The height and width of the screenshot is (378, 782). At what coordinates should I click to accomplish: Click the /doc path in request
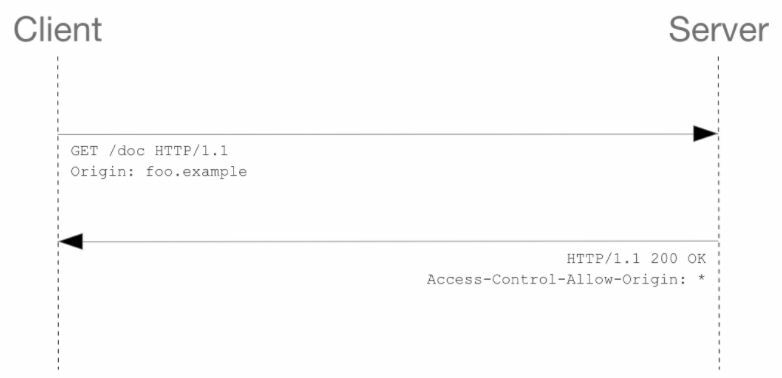(127, 151)
